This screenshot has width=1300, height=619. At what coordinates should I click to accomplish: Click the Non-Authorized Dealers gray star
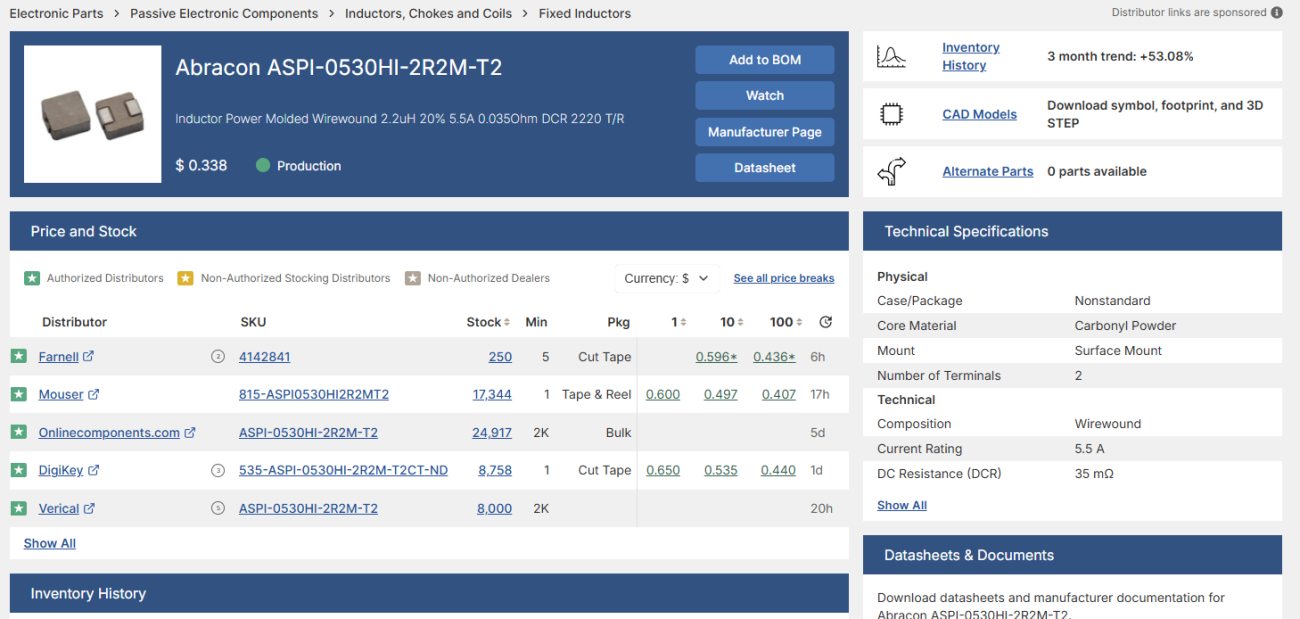tap(412, 278)
